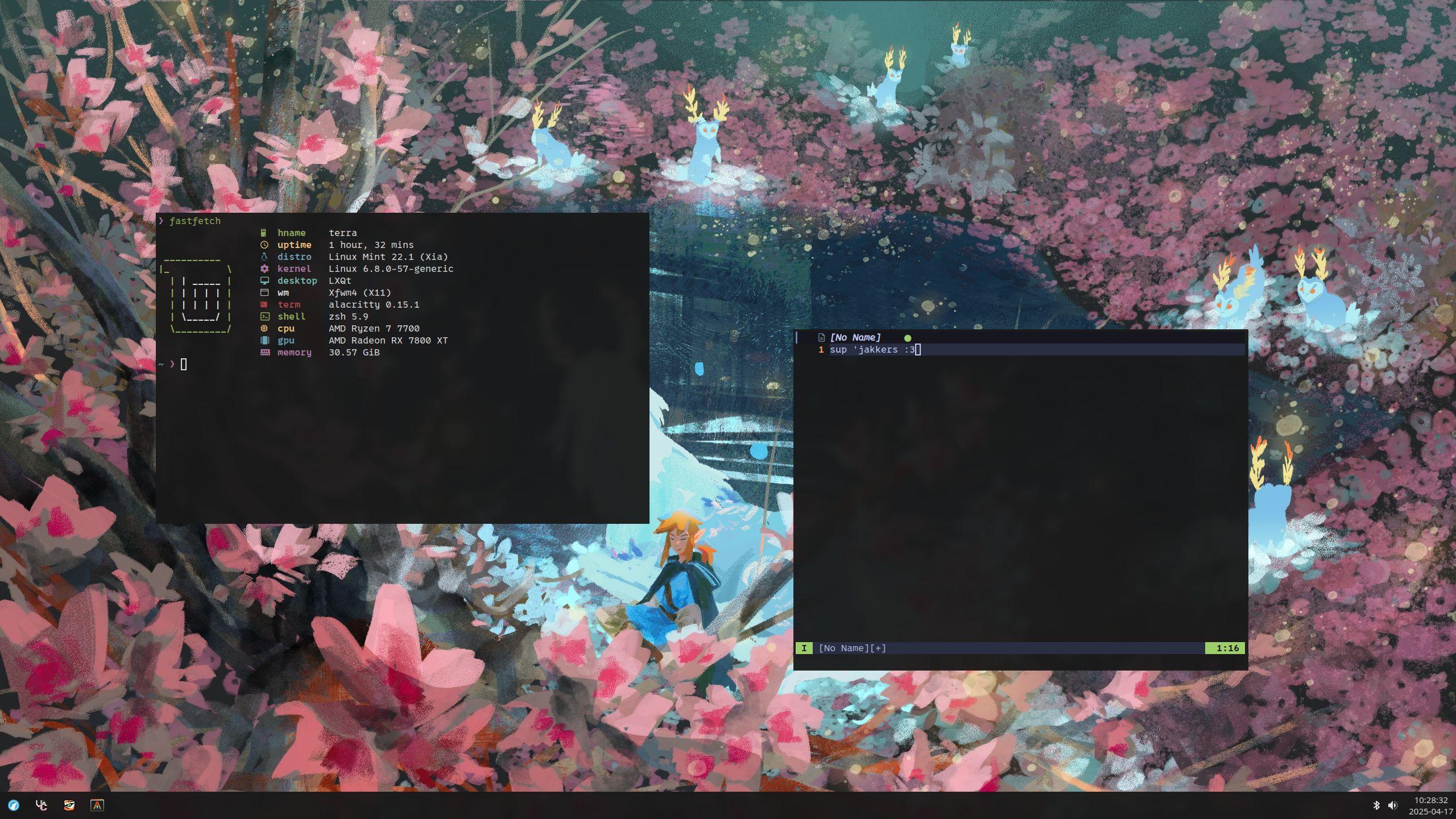Click 'AMD Radeon RX 7800 XT' value

click(x=388, y=340)
